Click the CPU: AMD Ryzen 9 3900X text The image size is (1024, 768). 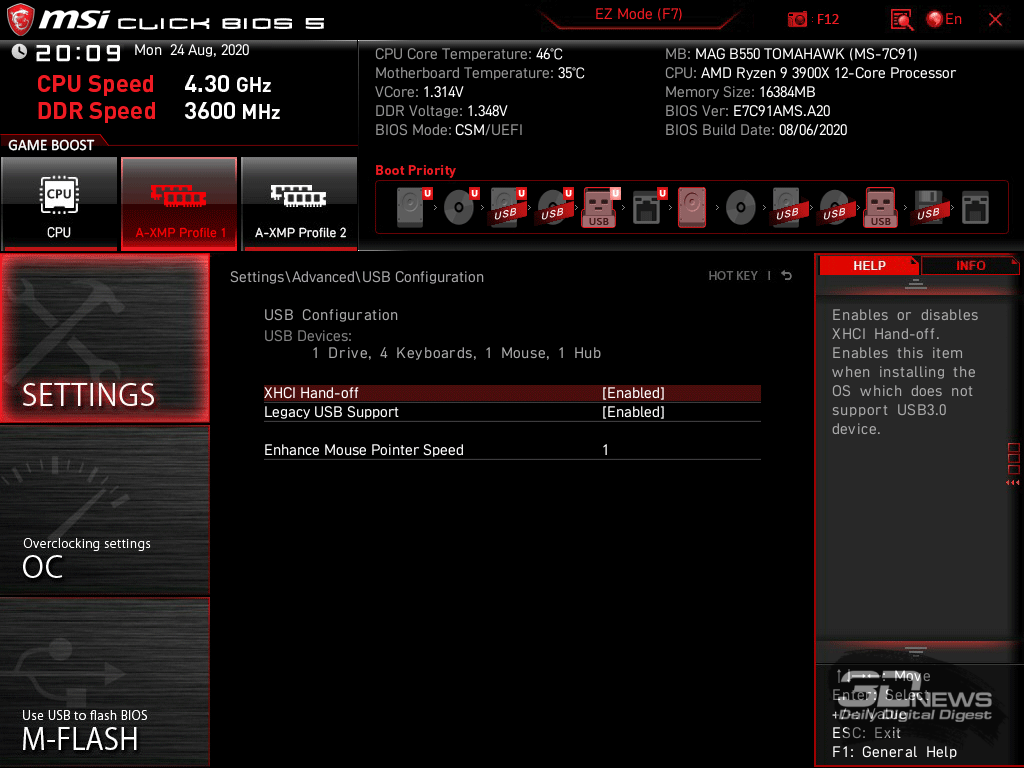(810, 73)
